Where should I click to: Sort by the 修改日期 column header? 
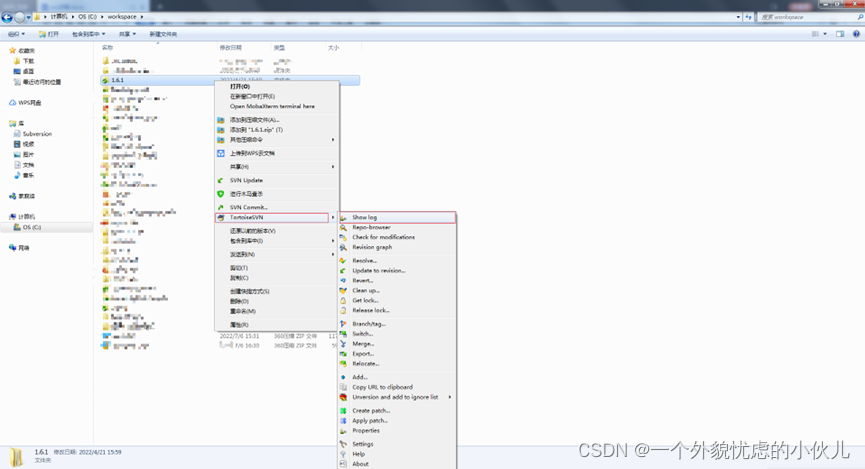click(x=231, y=48)
